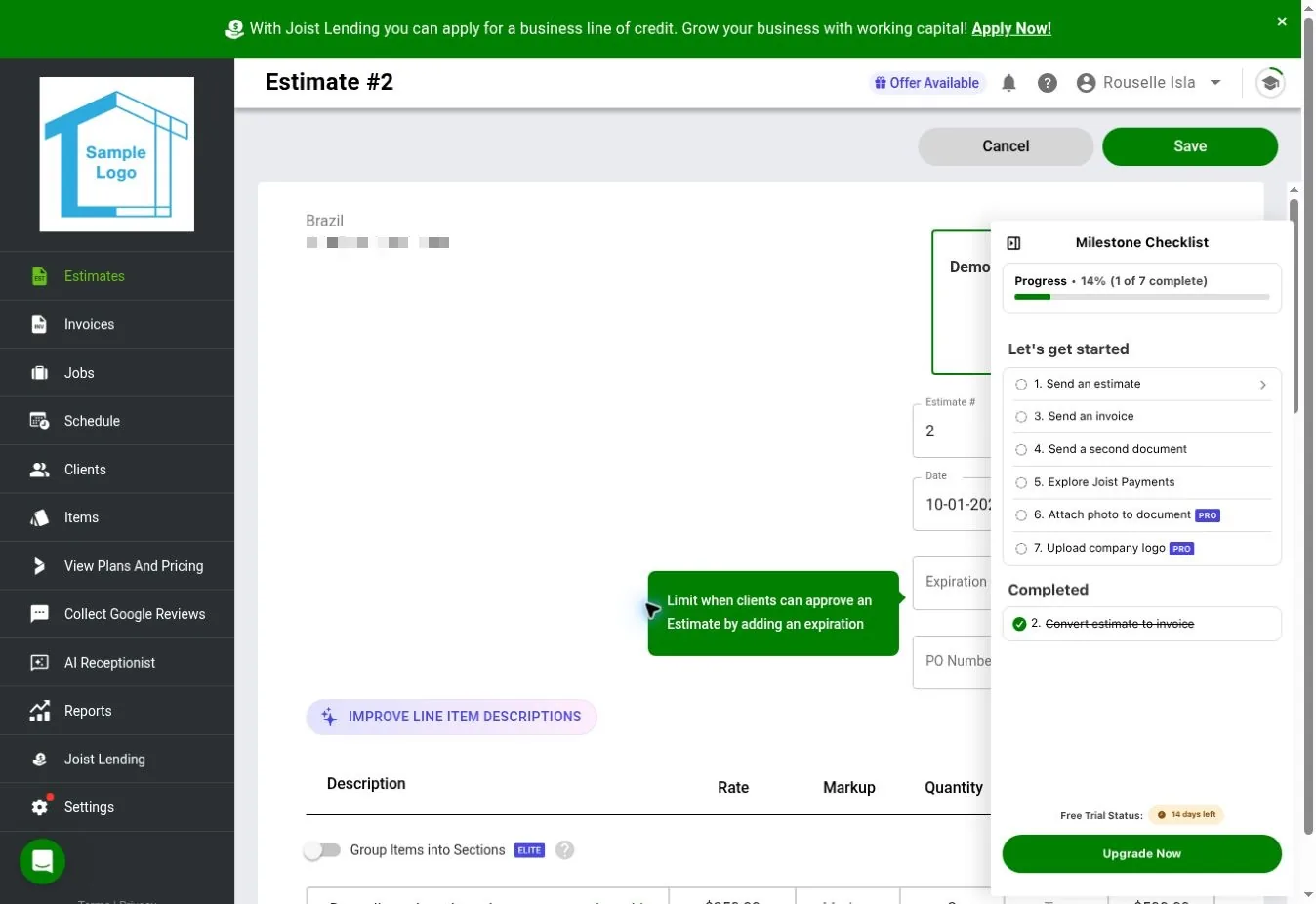This screenshot has height=904, width=1316.
Task: Click the Invoices icon in sidebar
Action: coord(39,324)
